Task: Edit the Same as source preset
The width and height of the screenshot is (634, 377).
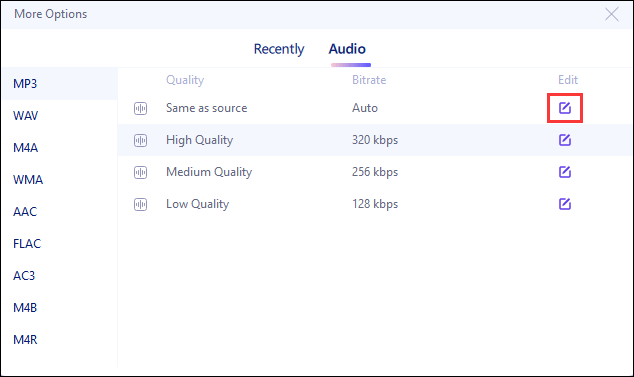Action: pos(565,108)
